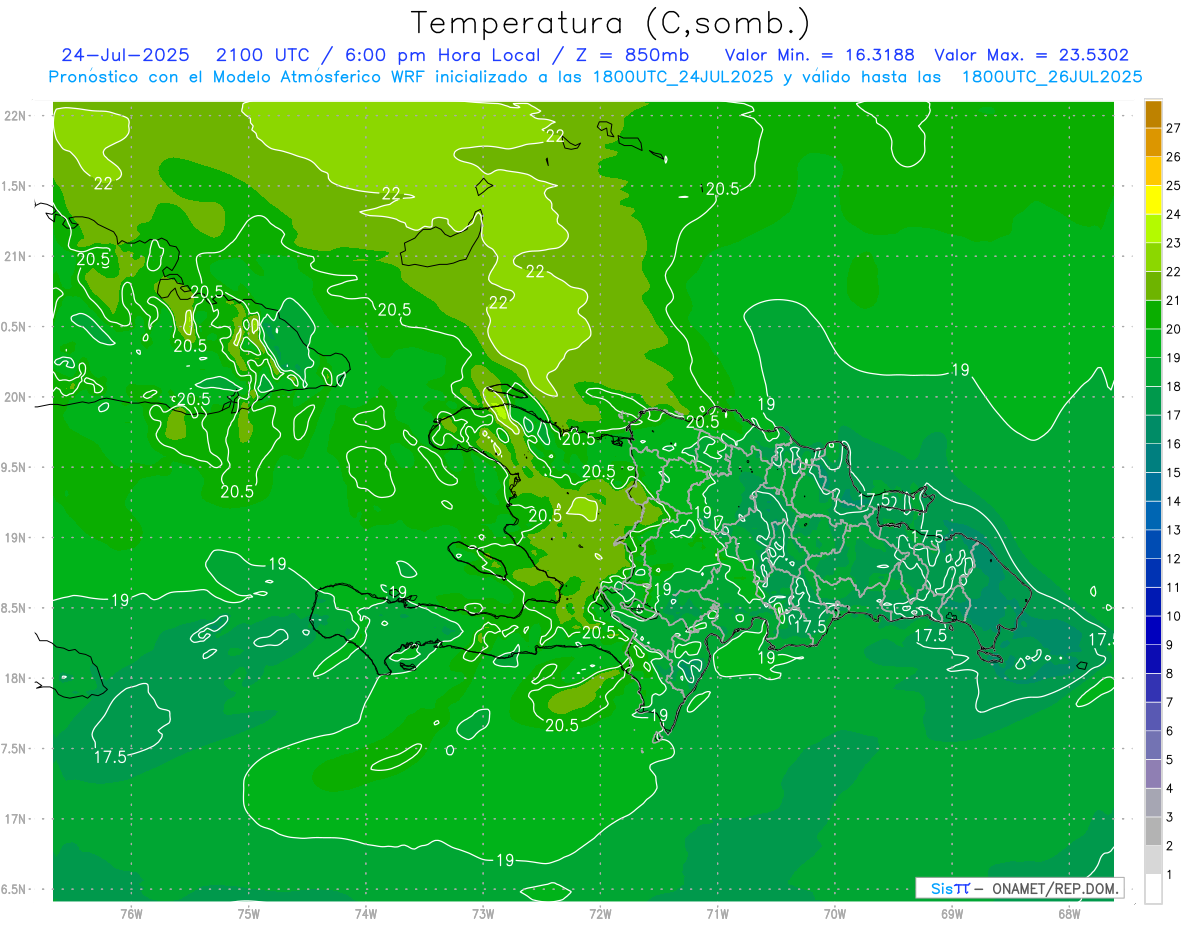Click the SisTT ONAMET/REP.DOM. logo

1019,888
